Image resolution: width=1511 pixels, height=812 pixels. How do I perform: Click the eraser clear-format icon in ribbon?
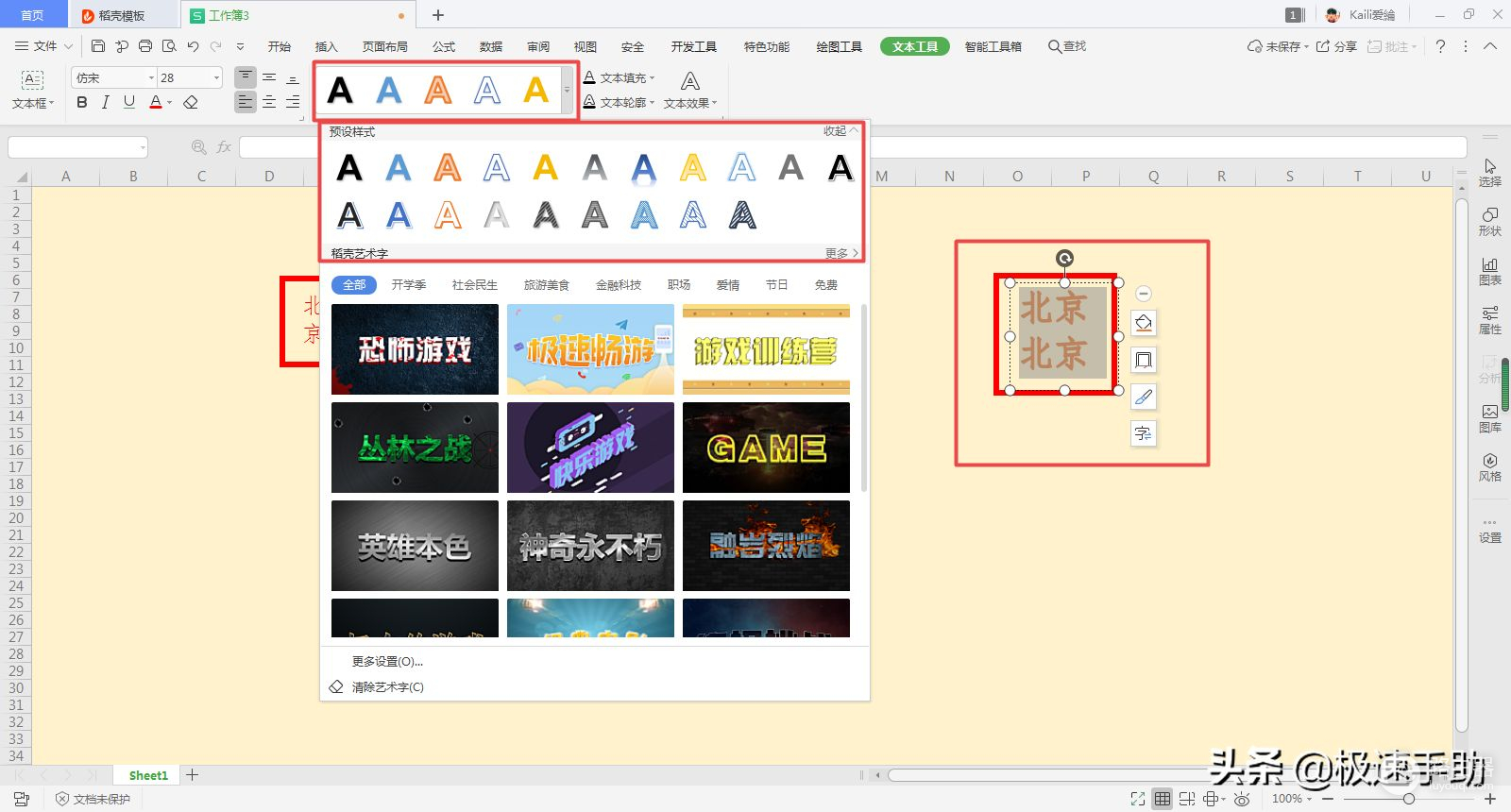(x=191, y=102)
